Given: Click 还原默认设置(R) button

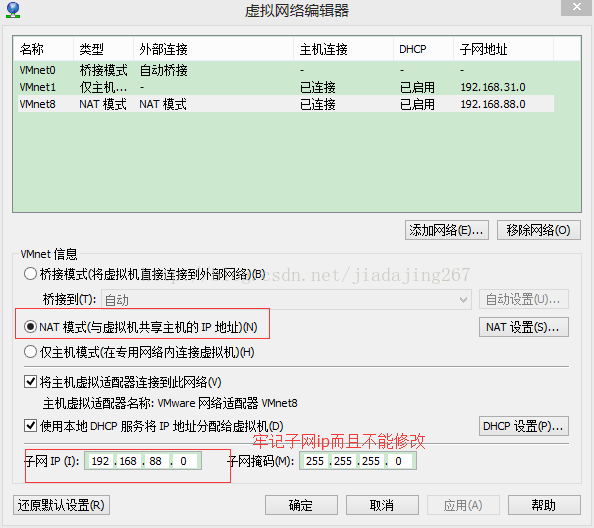Looking at the screenshot, I should (x=61, y=505).
